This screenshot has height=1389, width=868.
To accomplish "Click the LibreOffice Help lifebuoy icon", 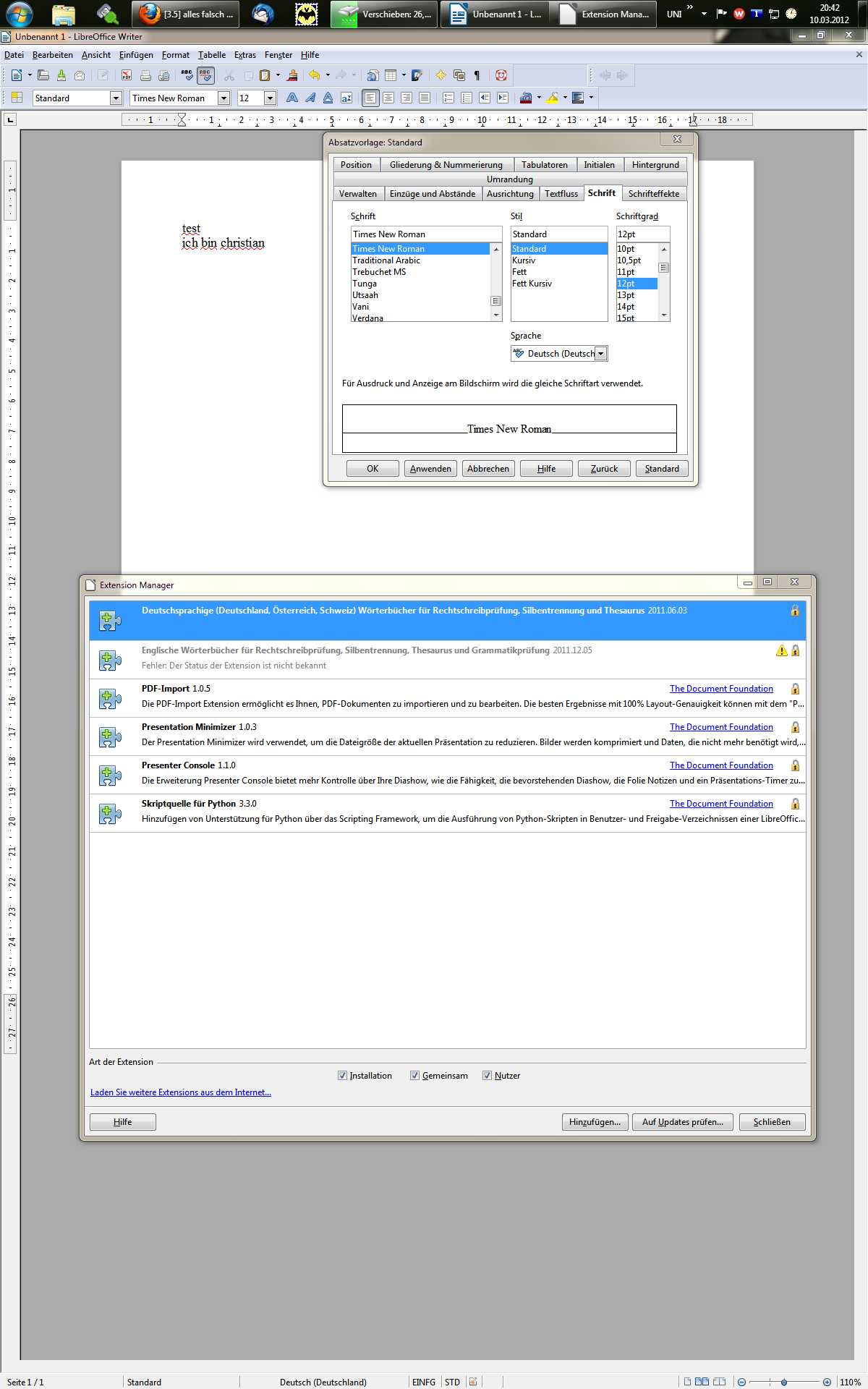I will point(501,75).
